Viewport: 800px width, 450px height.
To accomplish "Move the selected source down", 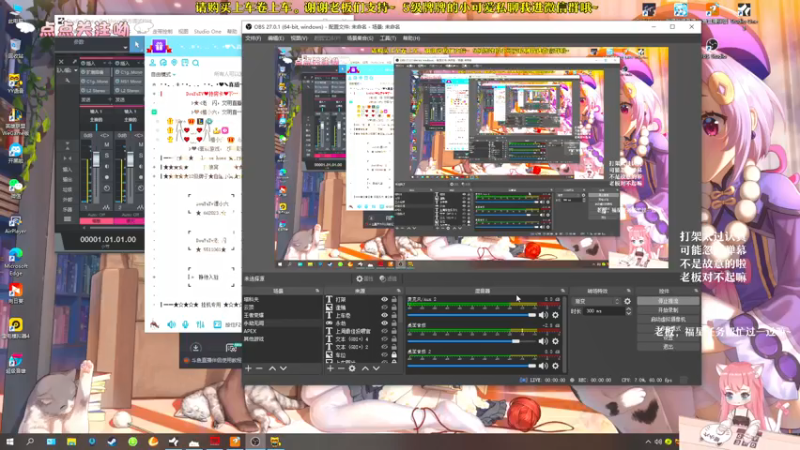I will click(376, 368).
